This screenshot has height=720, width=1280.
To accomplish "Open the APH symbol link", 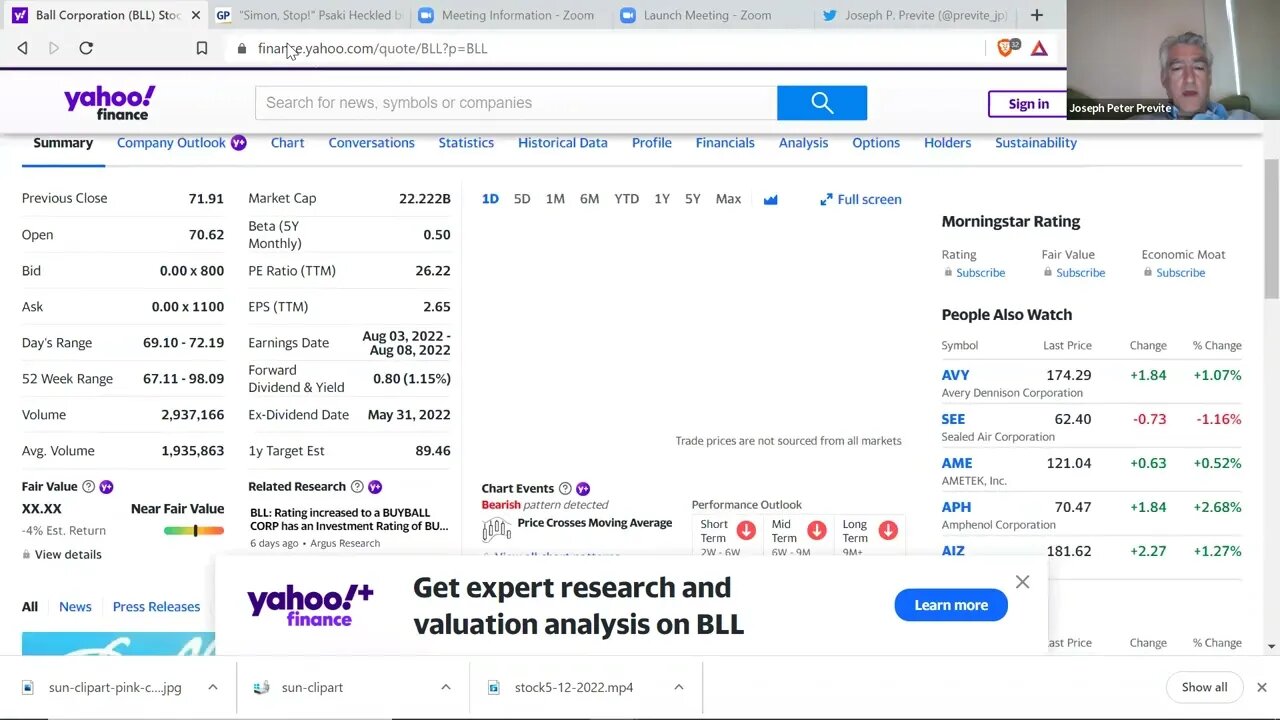I will click(x=956, y=507).
